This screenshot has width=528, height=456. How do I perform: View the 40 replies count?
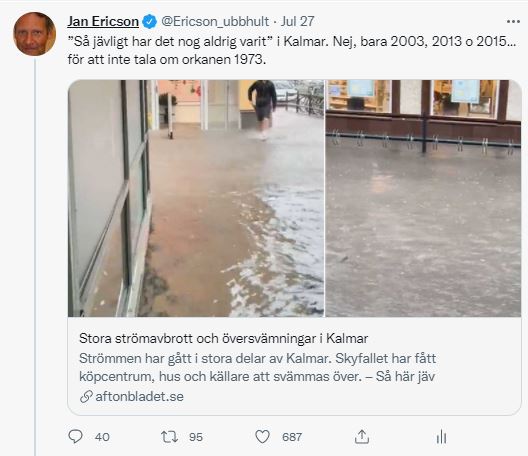click(x=102, y=437)
